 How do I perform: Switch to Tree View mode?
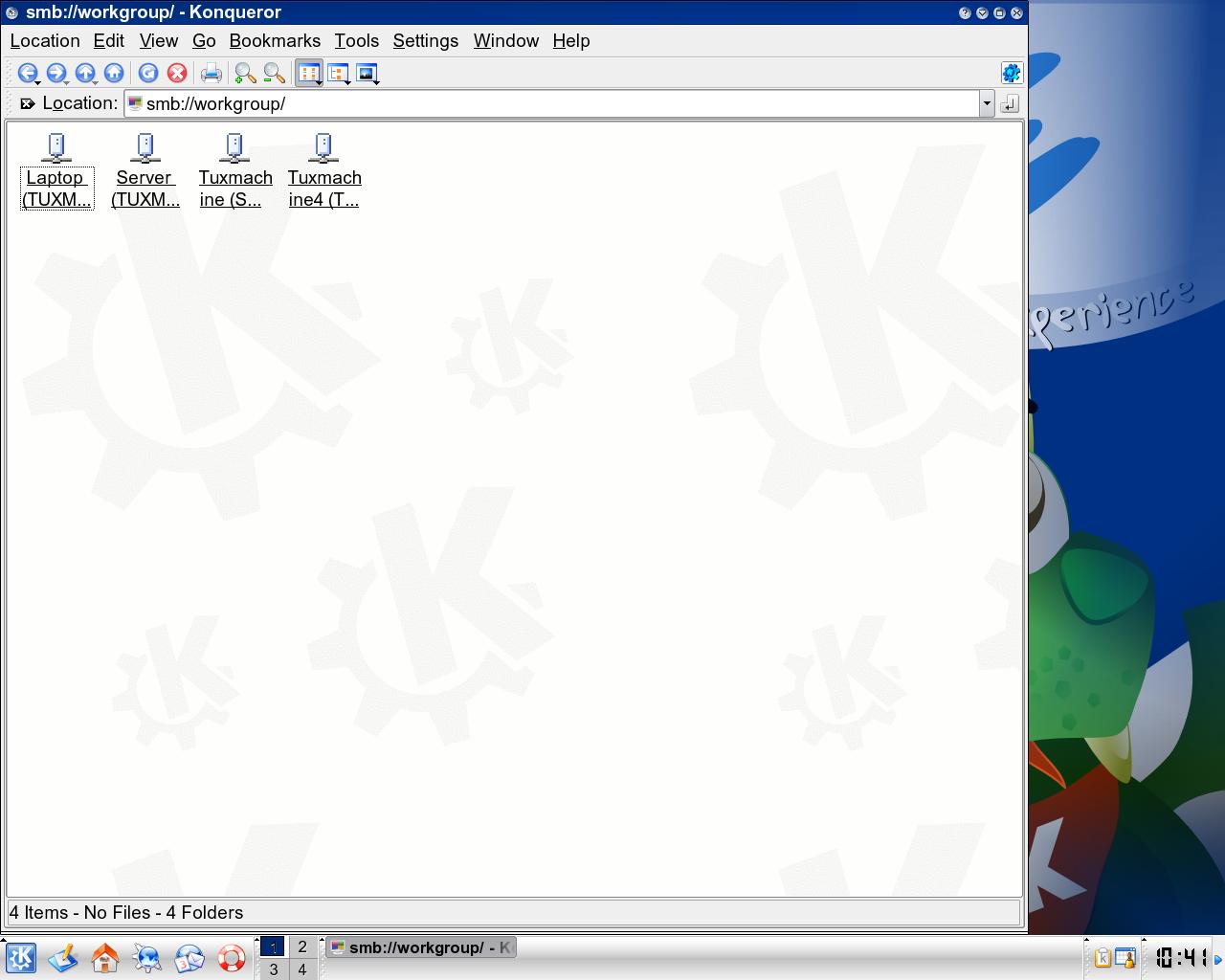tap(337, 73)
